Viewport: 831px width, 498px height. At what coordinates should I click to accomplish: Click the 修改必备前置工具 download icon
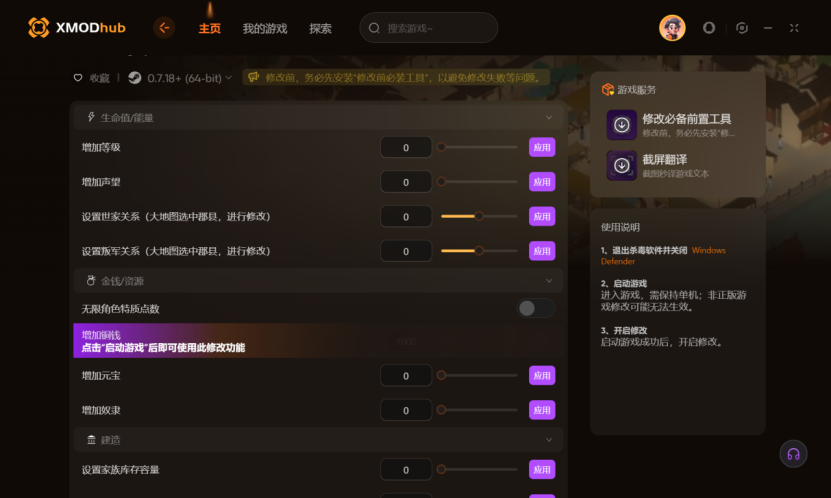622,124
